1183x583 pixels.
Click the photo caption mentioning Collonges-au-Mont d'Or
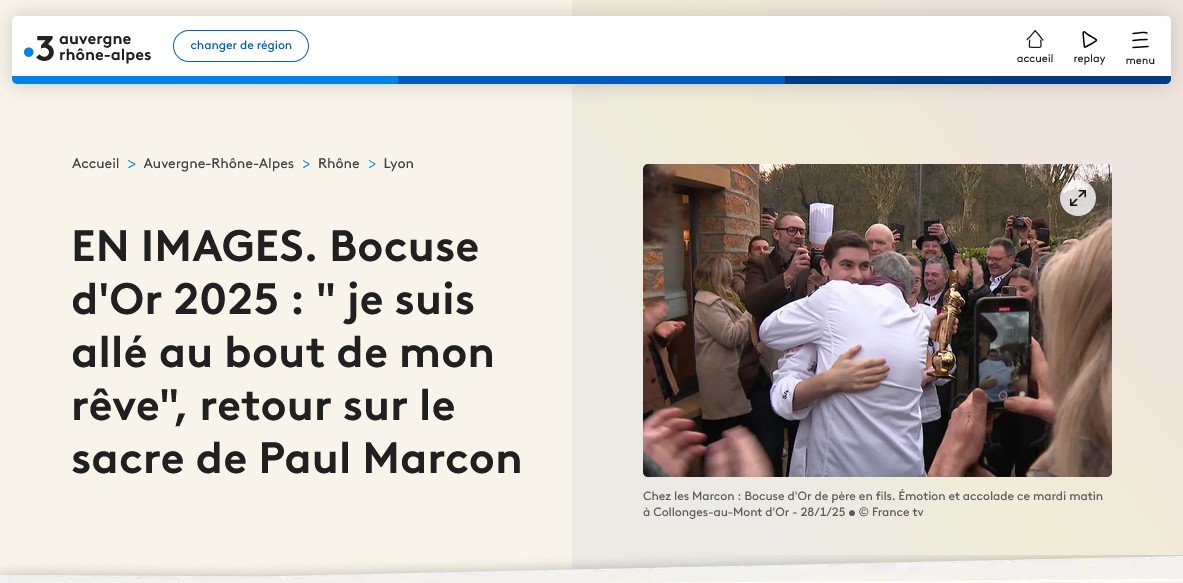pos(873,505)
